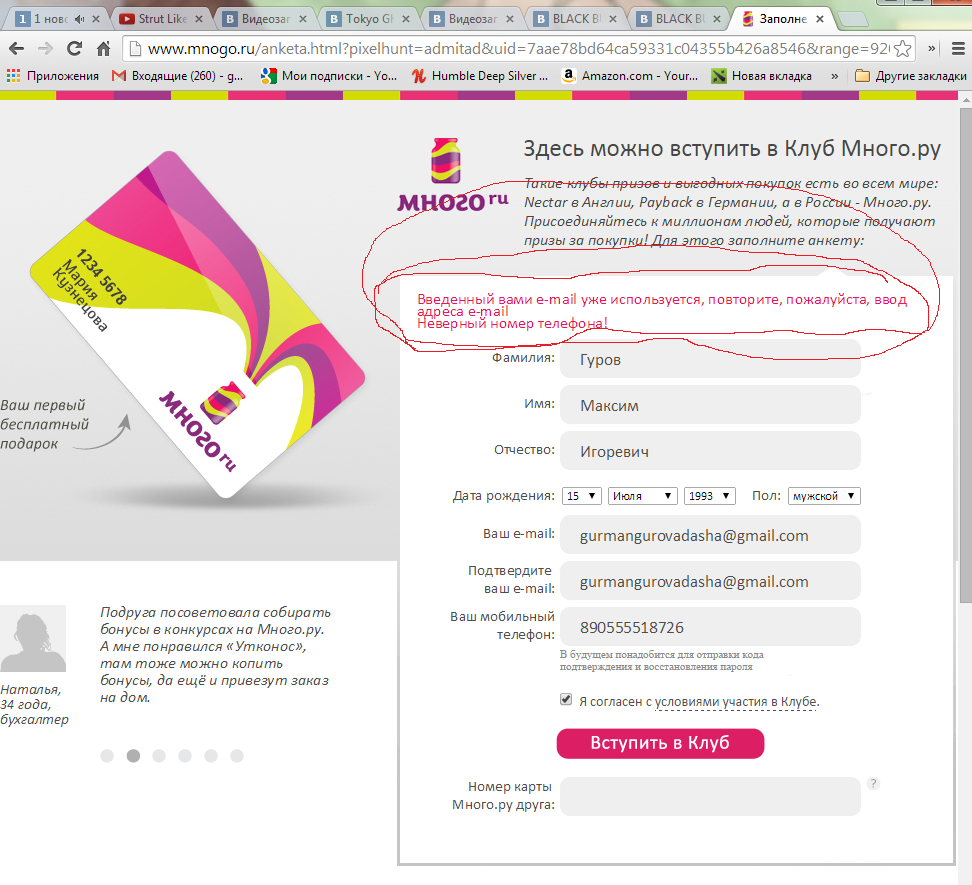
Task: Click the Имя field with Максим
Action: pos(710,405)
